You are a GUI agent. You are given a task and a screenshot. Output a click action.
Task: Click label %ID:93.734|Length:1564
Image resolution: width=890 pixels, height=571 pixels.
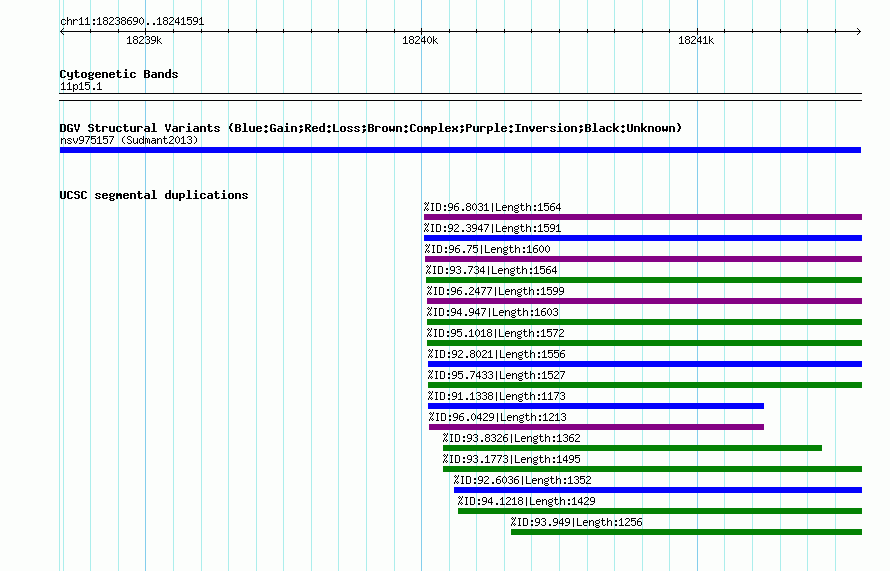click(x=492, y=270)
